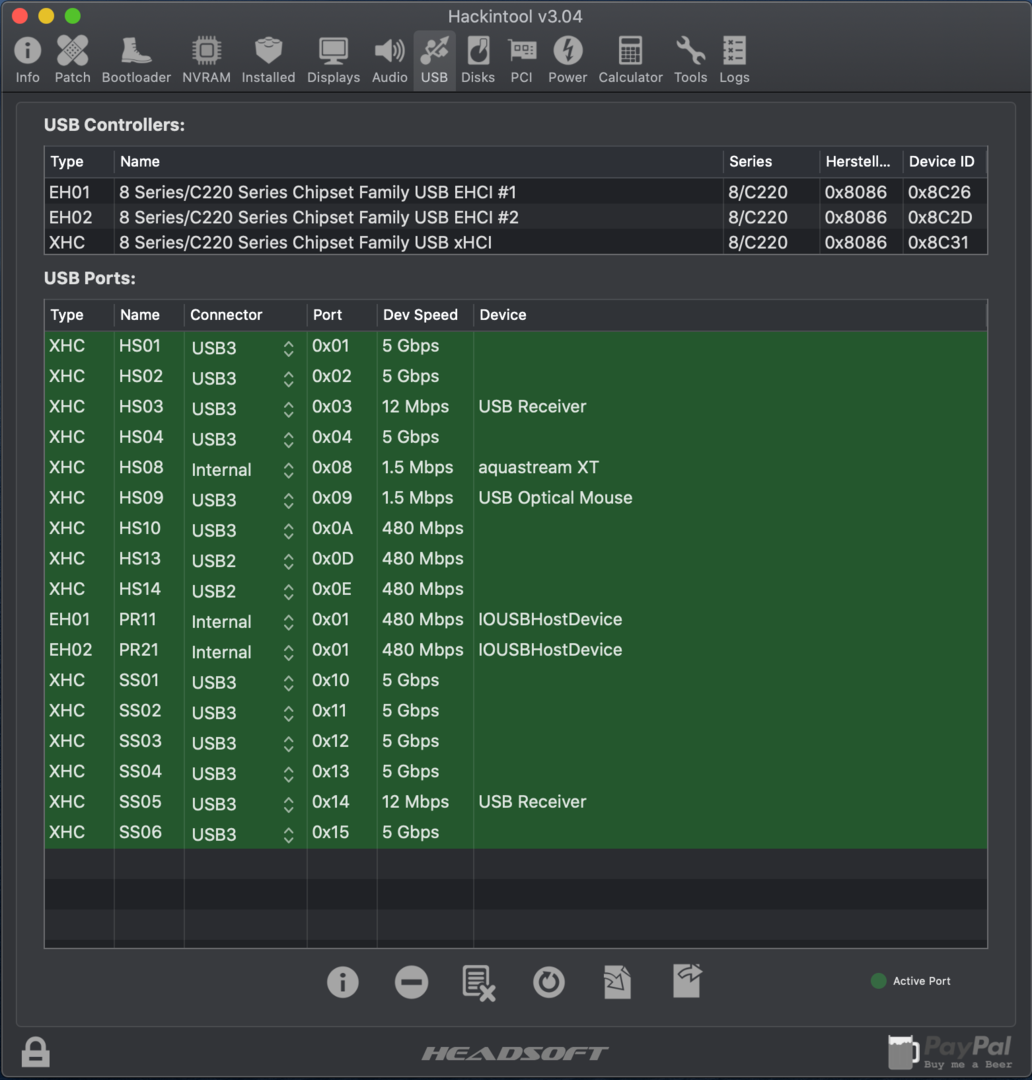
Task: Click the Refresh ports icon
Action: (x=548, y=982)
